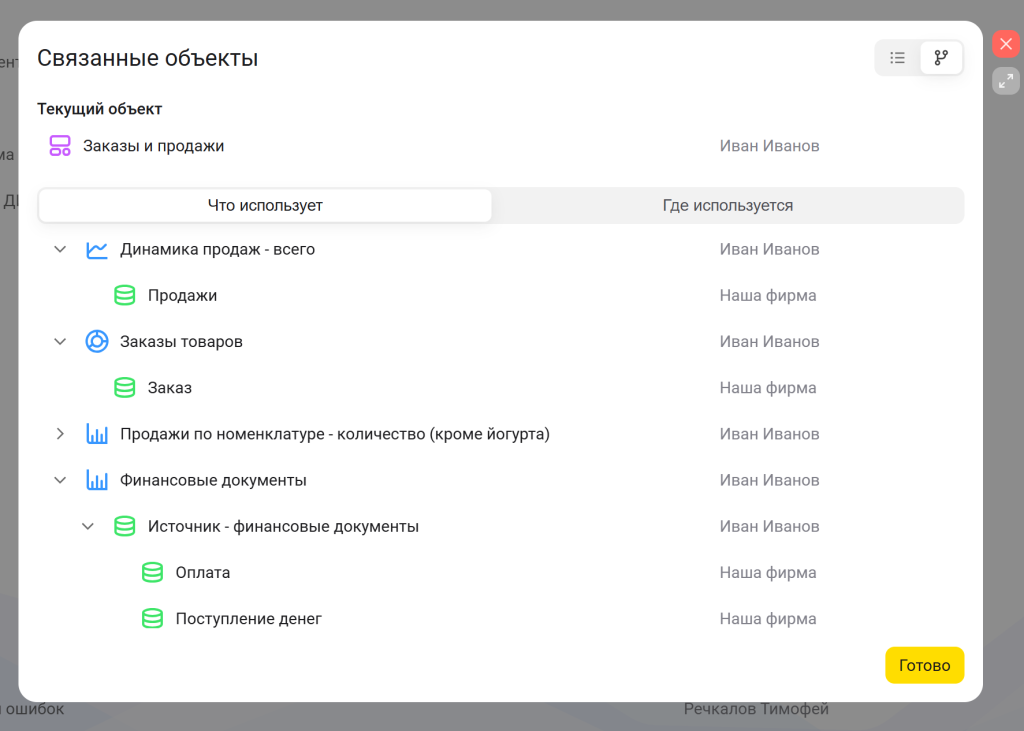The width and height of the screenshot is (1024, 731).
Task: Click database icon of Источник - финансовые документы
Action: tap(125, 527)
